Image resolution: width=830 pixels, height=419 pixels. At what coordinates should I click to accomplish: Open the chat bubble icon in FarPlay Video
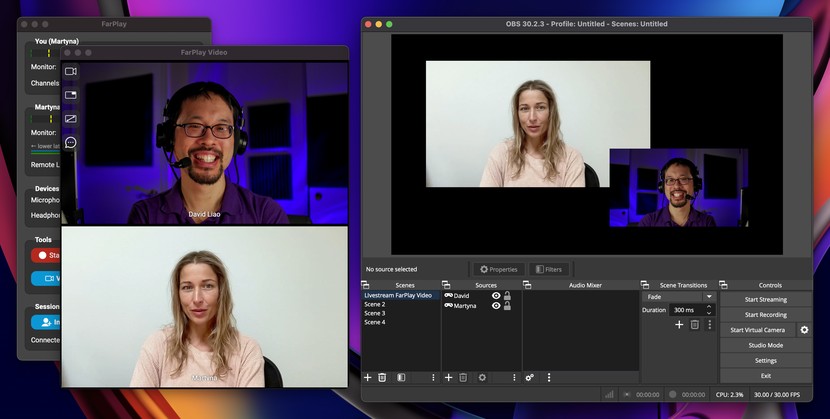71,142
